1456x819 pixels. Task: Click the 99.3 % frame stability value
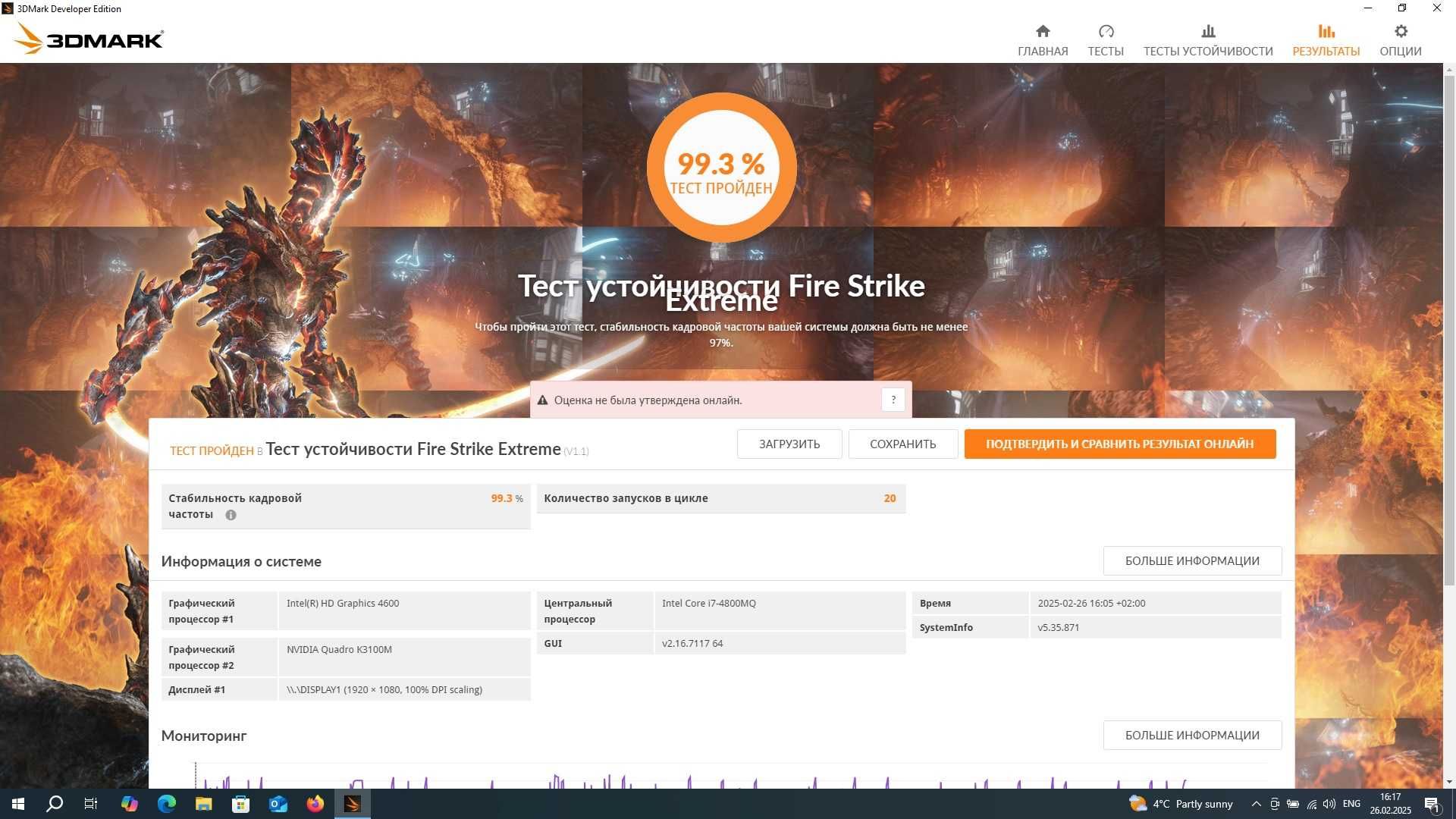tap(507, 498)
